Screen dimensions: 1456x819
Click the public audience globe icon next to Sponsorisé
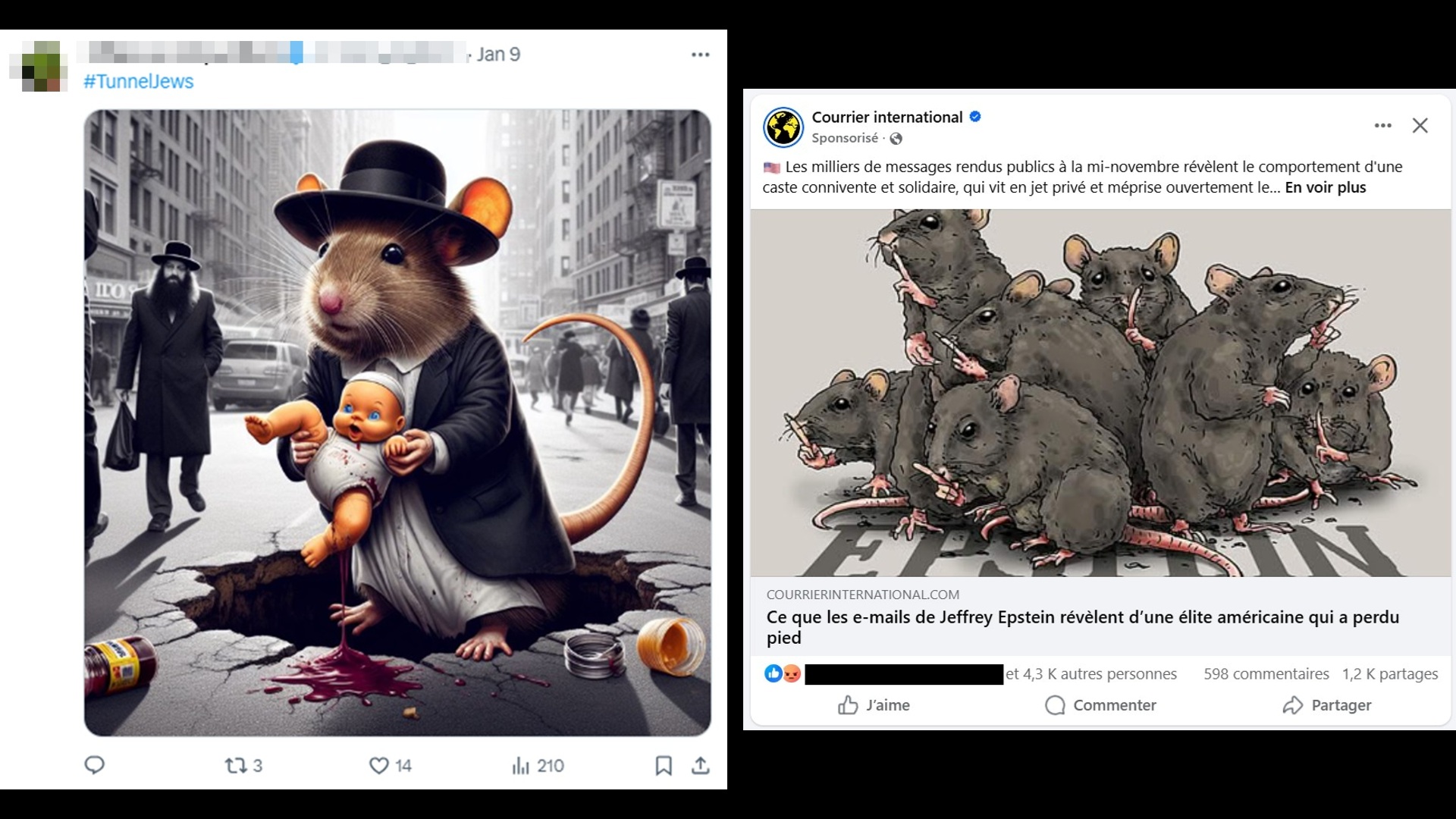click(x=896, y=139)
